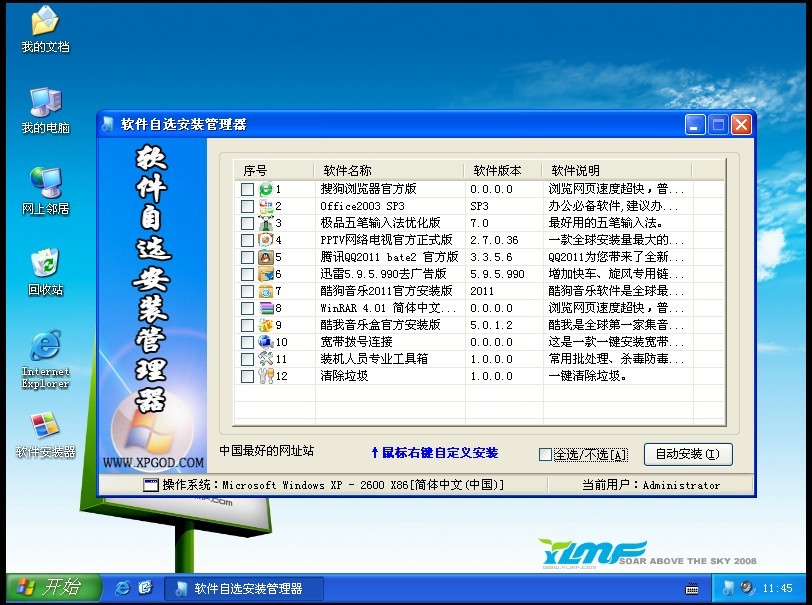This screenshot has height=605, width=812.
Task: Sort by 软件名称 column header
Action: coord(389,170)
